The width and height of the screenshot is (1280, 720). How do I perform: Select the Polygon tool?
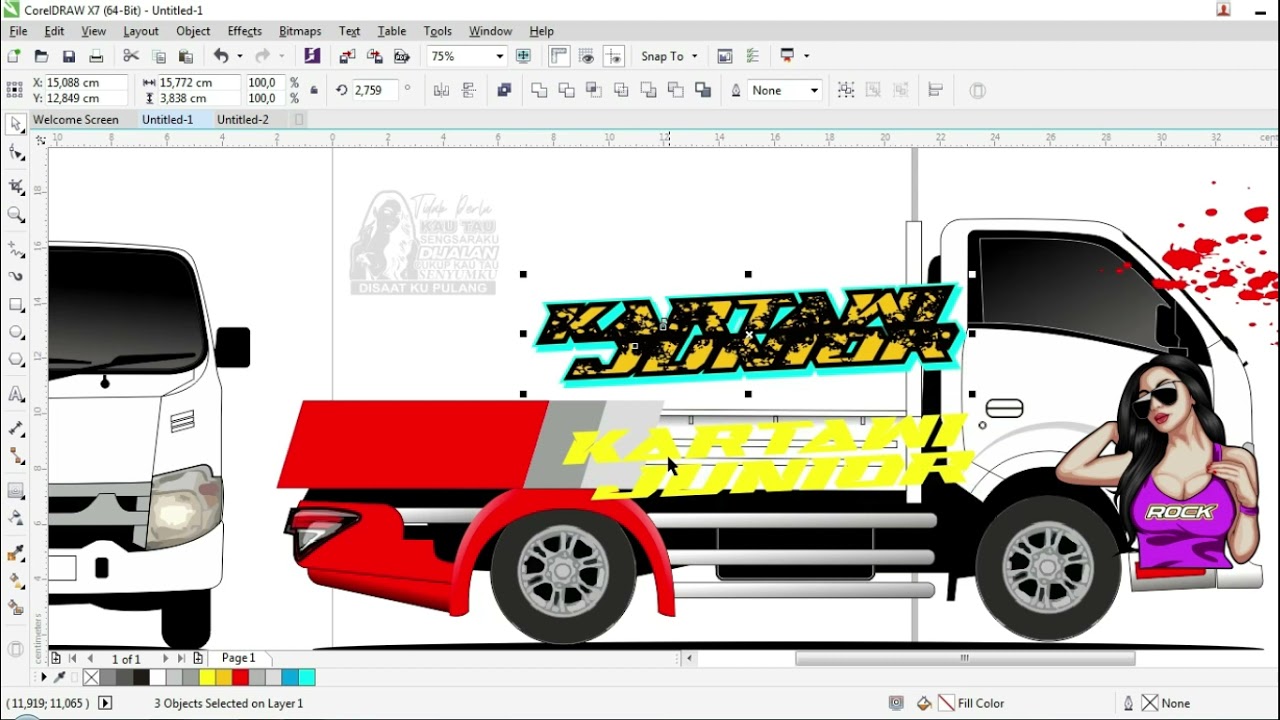click(16, 360)
